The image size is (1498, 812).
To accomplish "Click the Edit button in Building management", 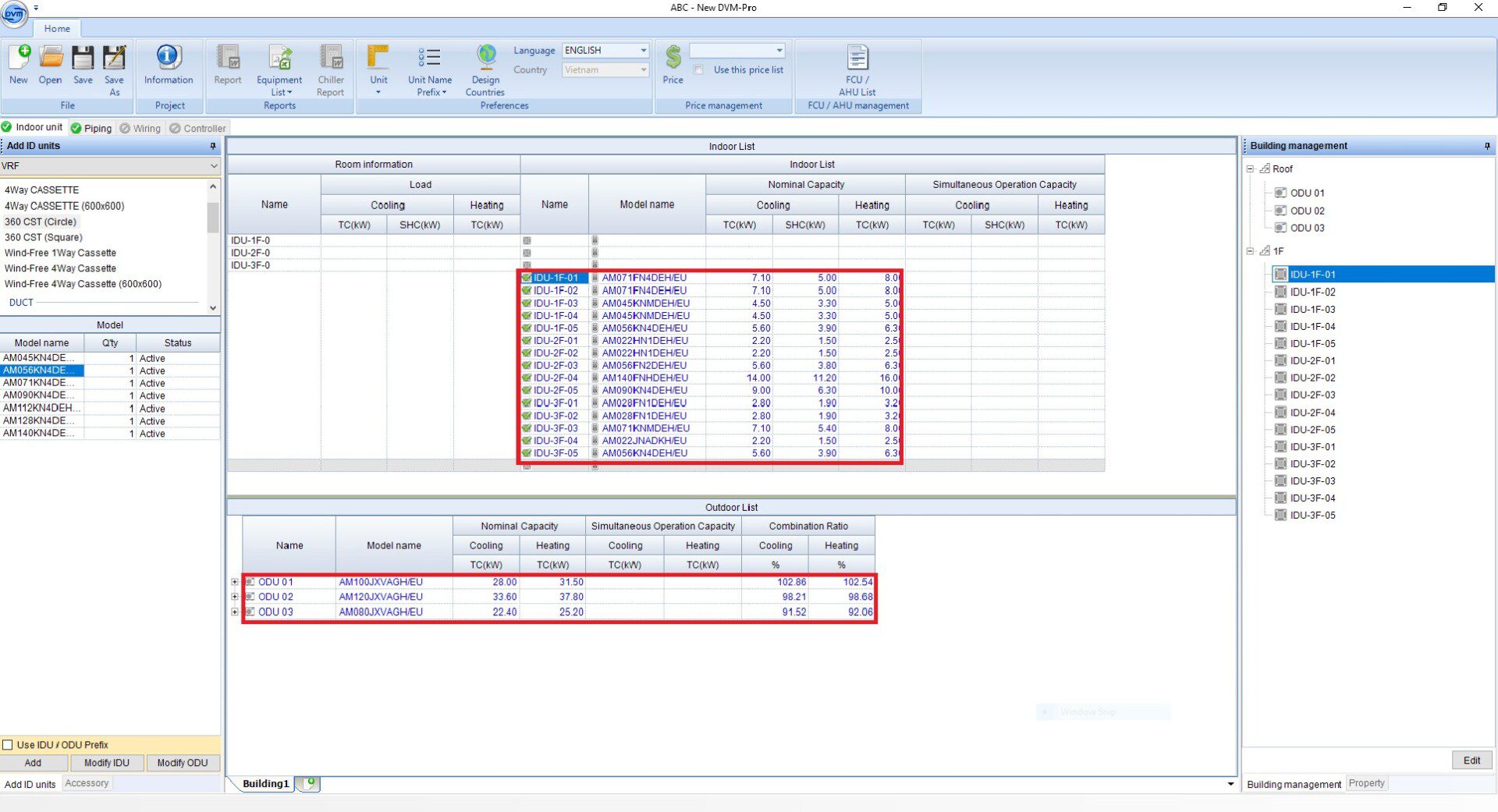I will point(1471,761).
